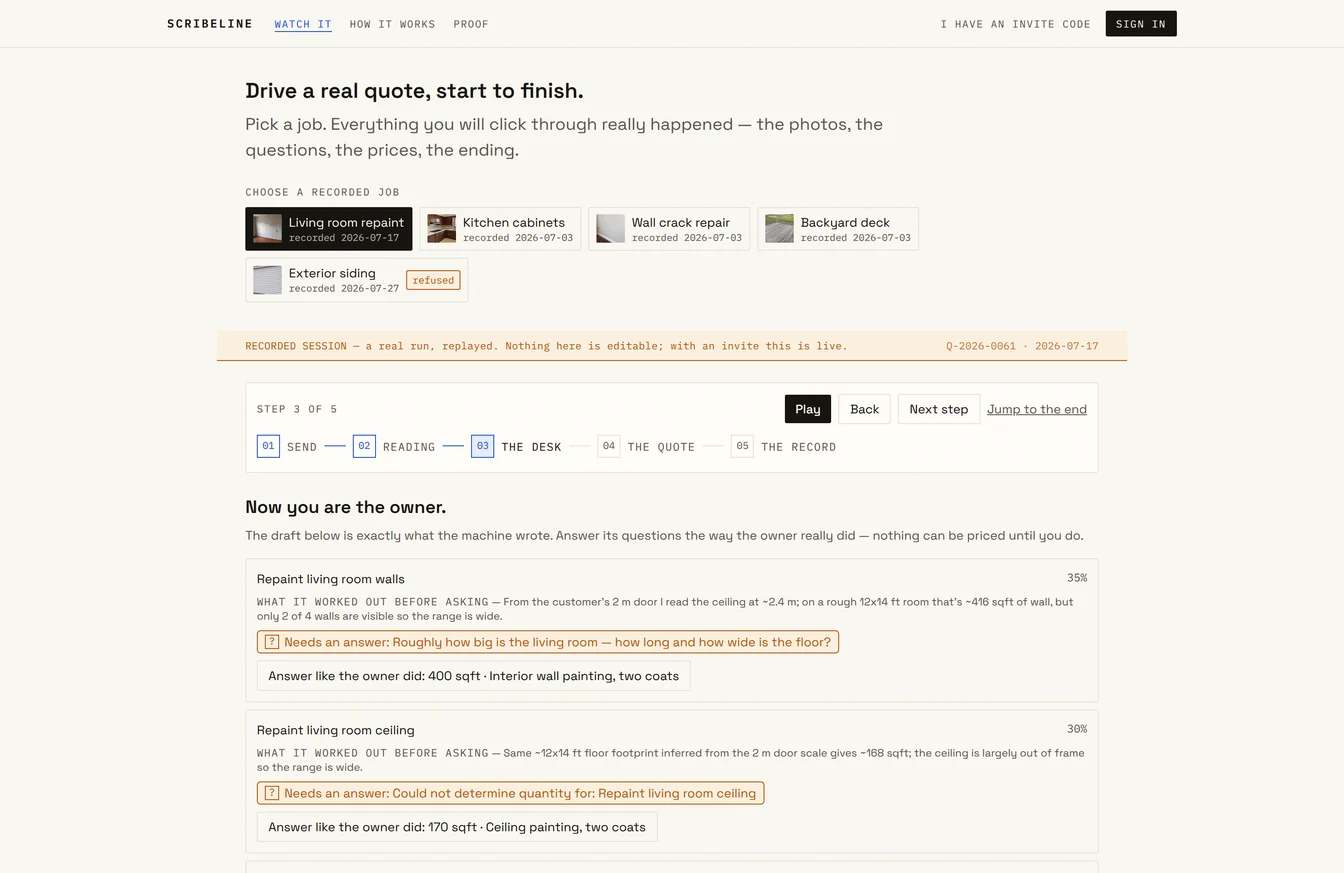Click the Backyard deck photo thumbnail
The height and width of the screenshot is (873, 1344).
pos(779,229)
